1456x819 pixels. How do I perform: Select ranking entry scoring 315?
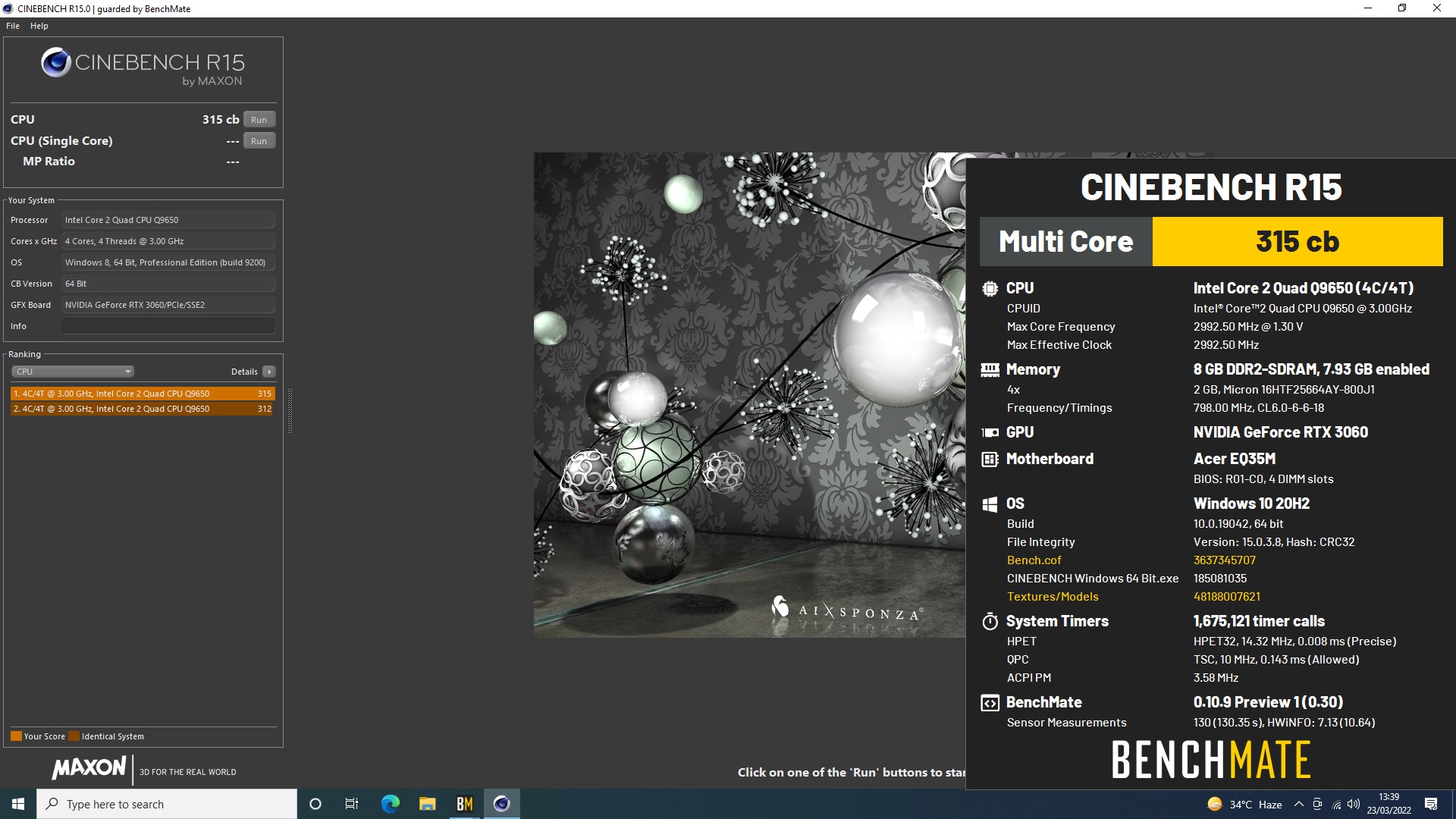(143, 394)
